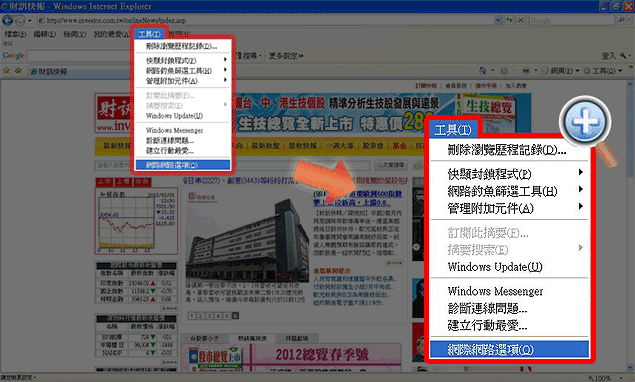Click the Refresh icon beside the address bar
The image size is (635, 382).
(x=509, y=20)
